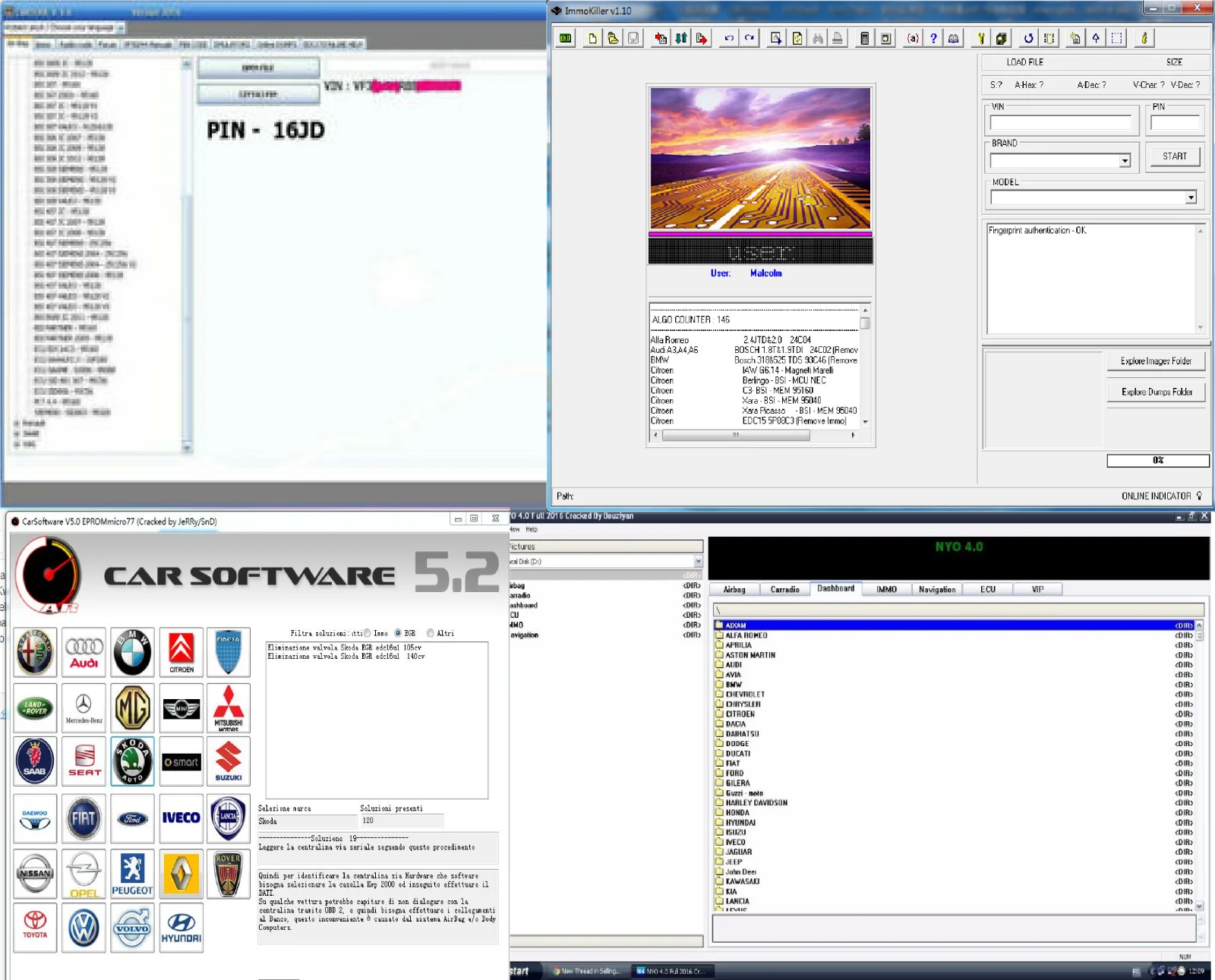Image resolution: width=1215 pixels, height=980 pixels.
Task: Select the BMW brand logo
Action: 132,653
